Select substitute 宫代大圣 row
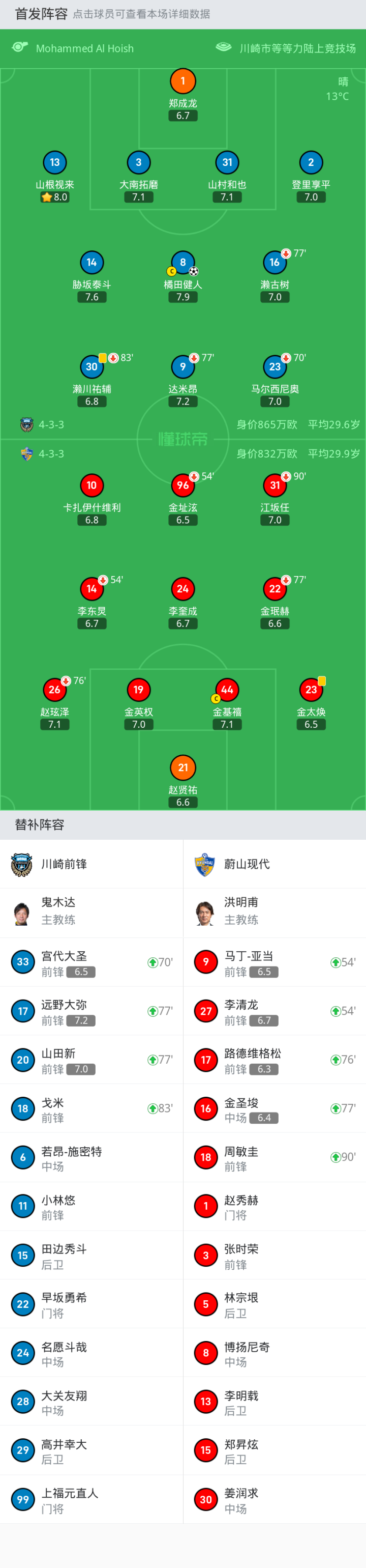This screenshot has height=1568, width=366. (x=91, y=962)
